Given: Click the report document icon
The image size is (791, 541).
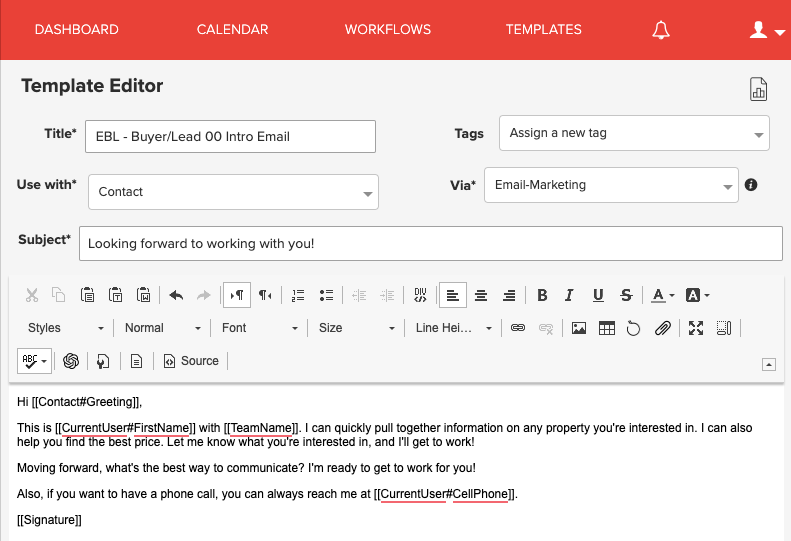Looking at the screenshot, I should [758, 89].
